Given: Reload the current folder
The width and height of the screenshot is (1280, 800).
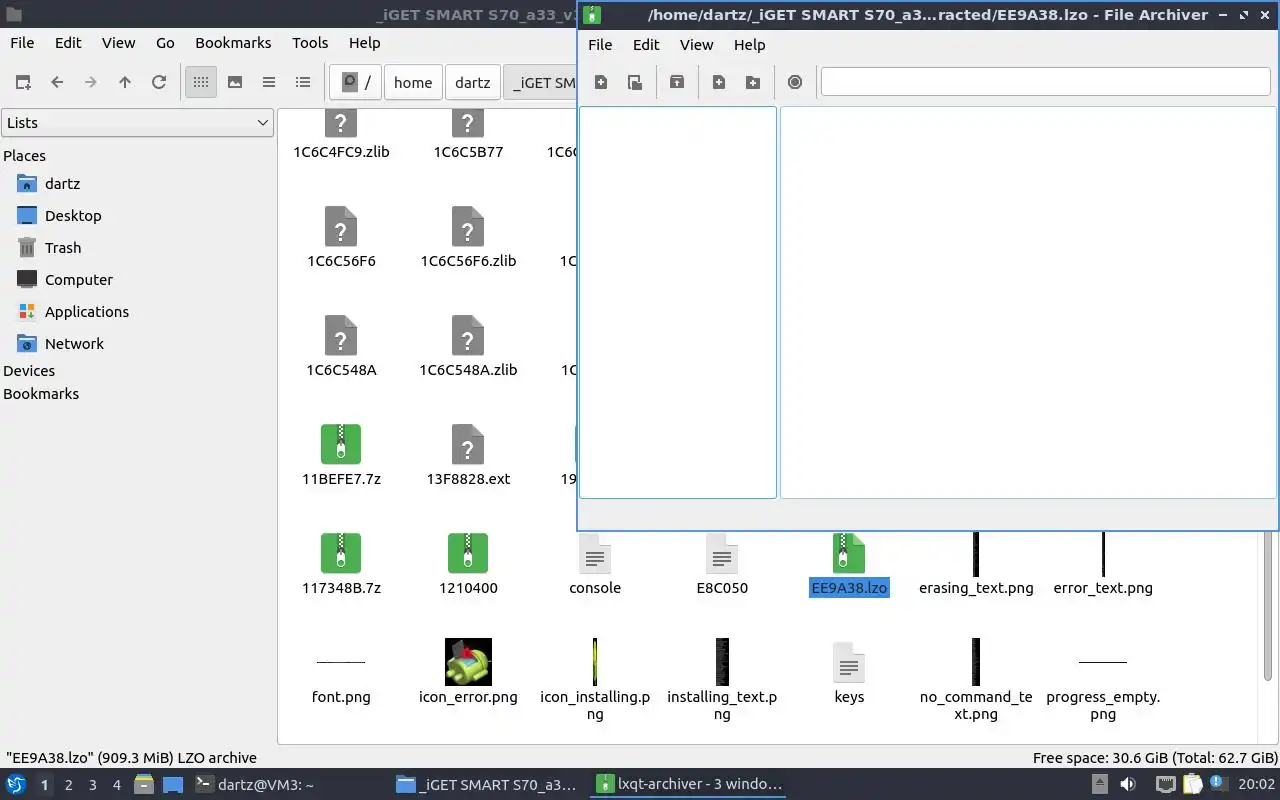Looking at the screenshot, I should [159, 82].
